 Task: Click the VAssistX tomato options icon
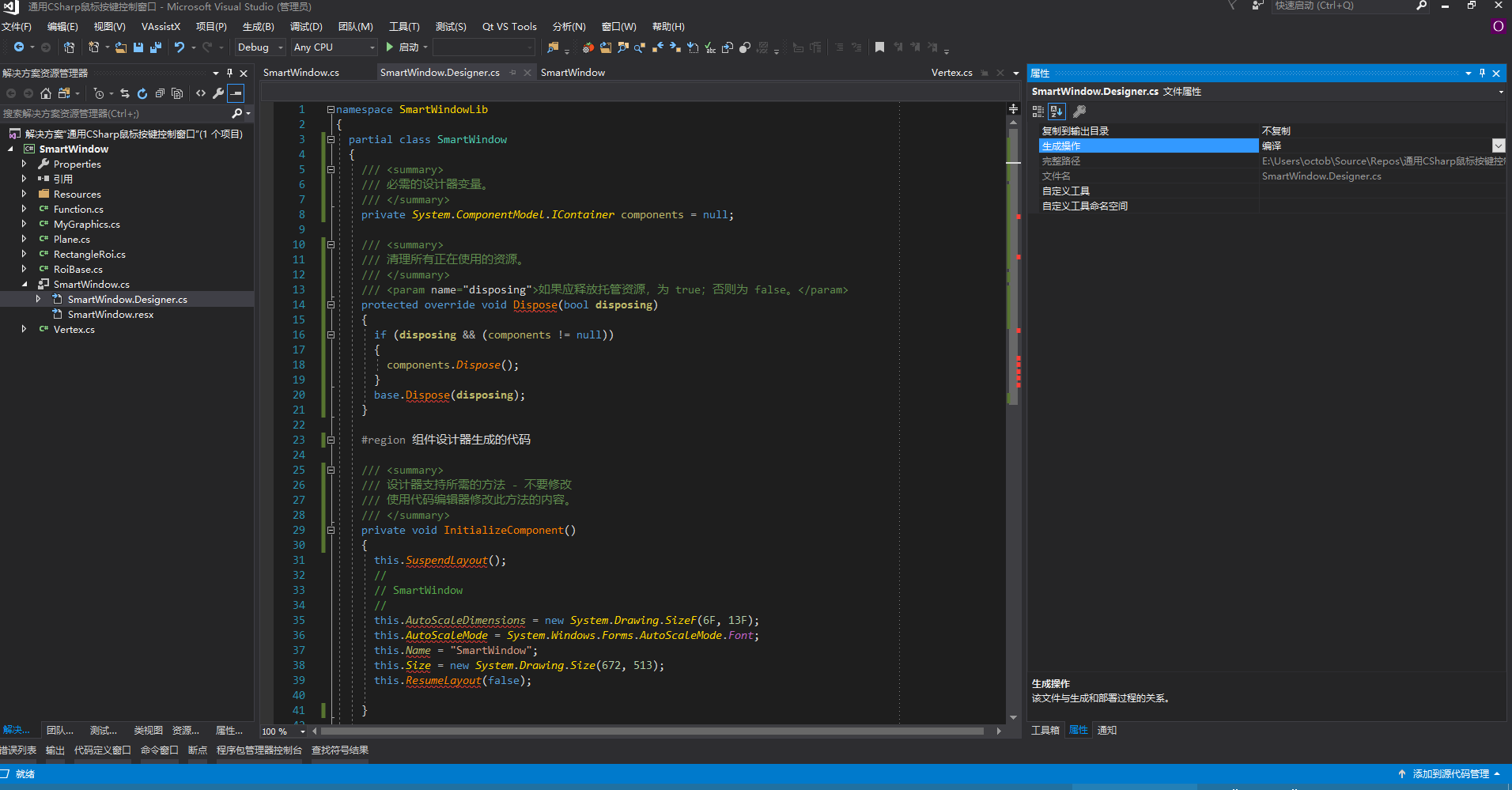[x=588, y=47]
